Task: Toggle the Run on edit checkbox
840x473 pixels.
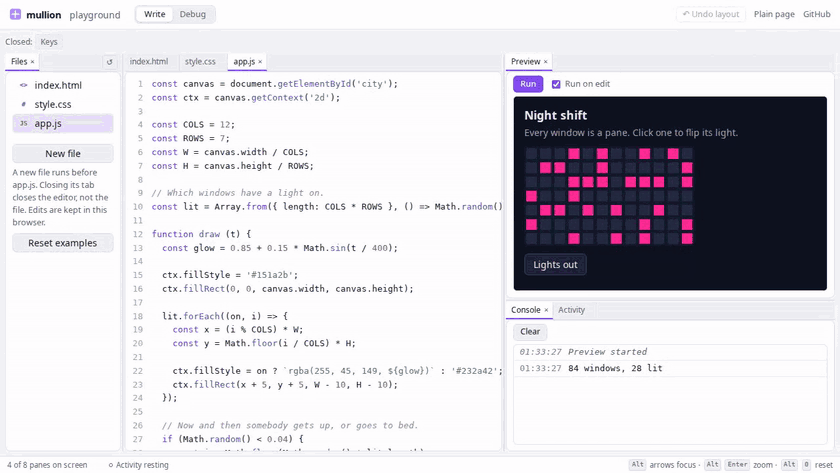Action: 556,84
